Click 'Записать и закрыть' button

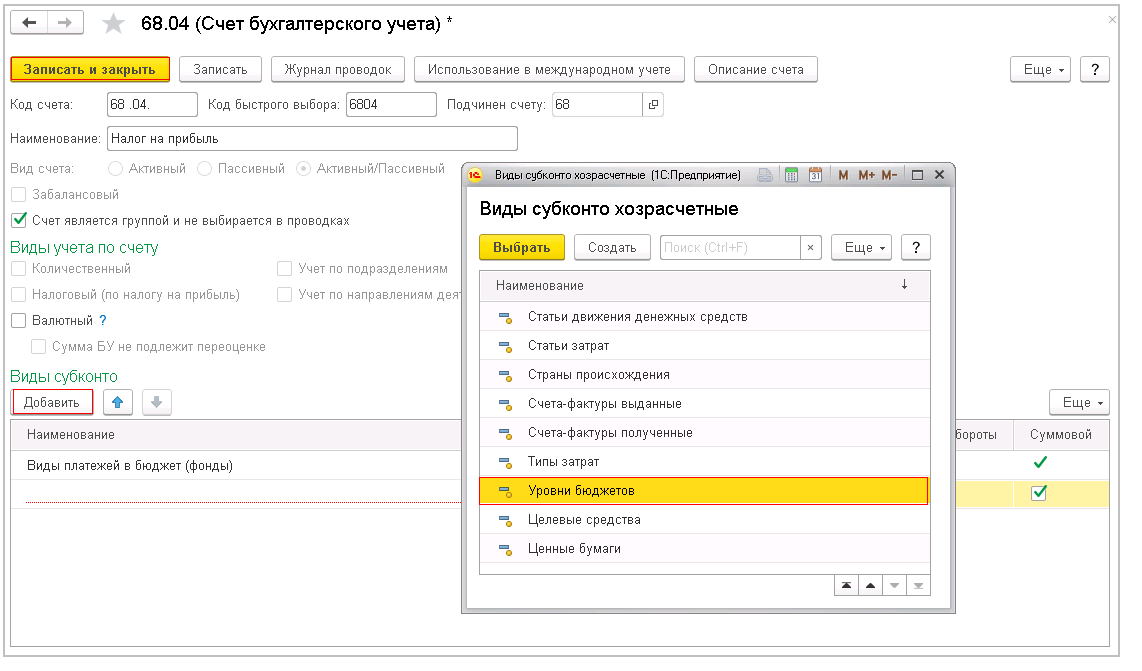click(x=90, y=69)
